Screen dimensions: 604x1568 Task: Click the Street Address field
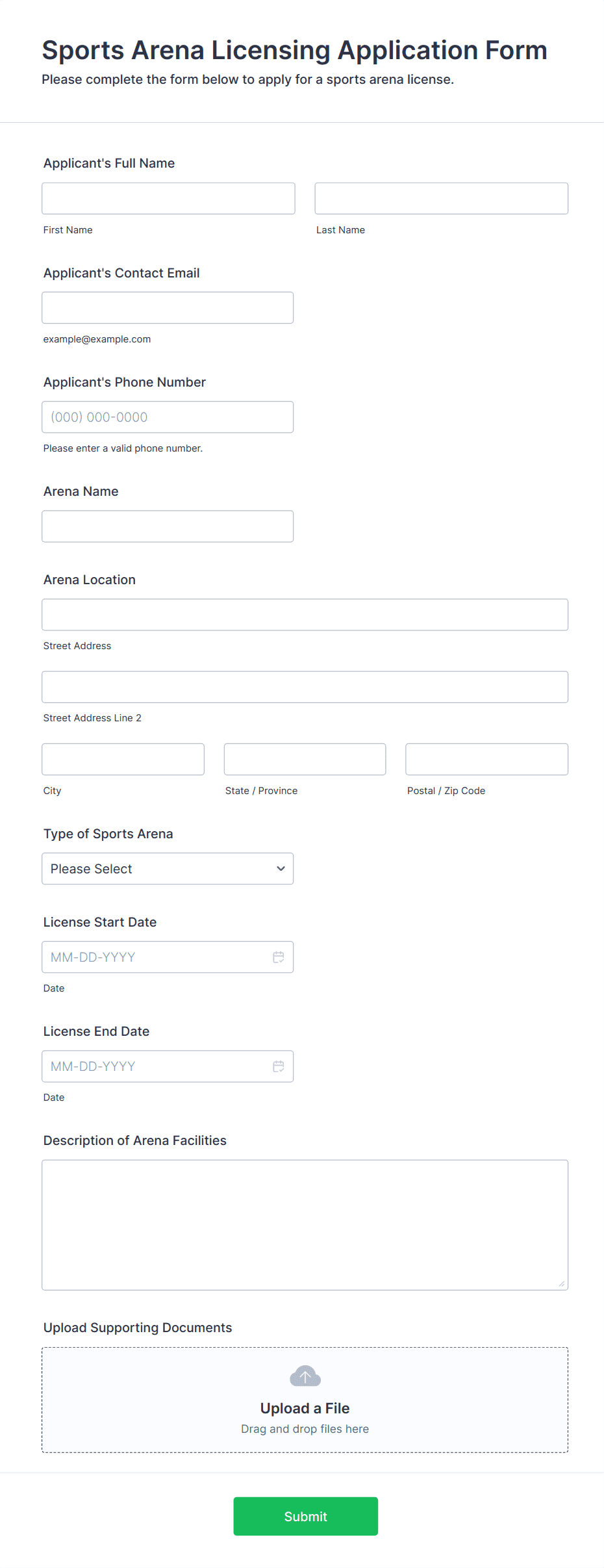click(305, 615)
